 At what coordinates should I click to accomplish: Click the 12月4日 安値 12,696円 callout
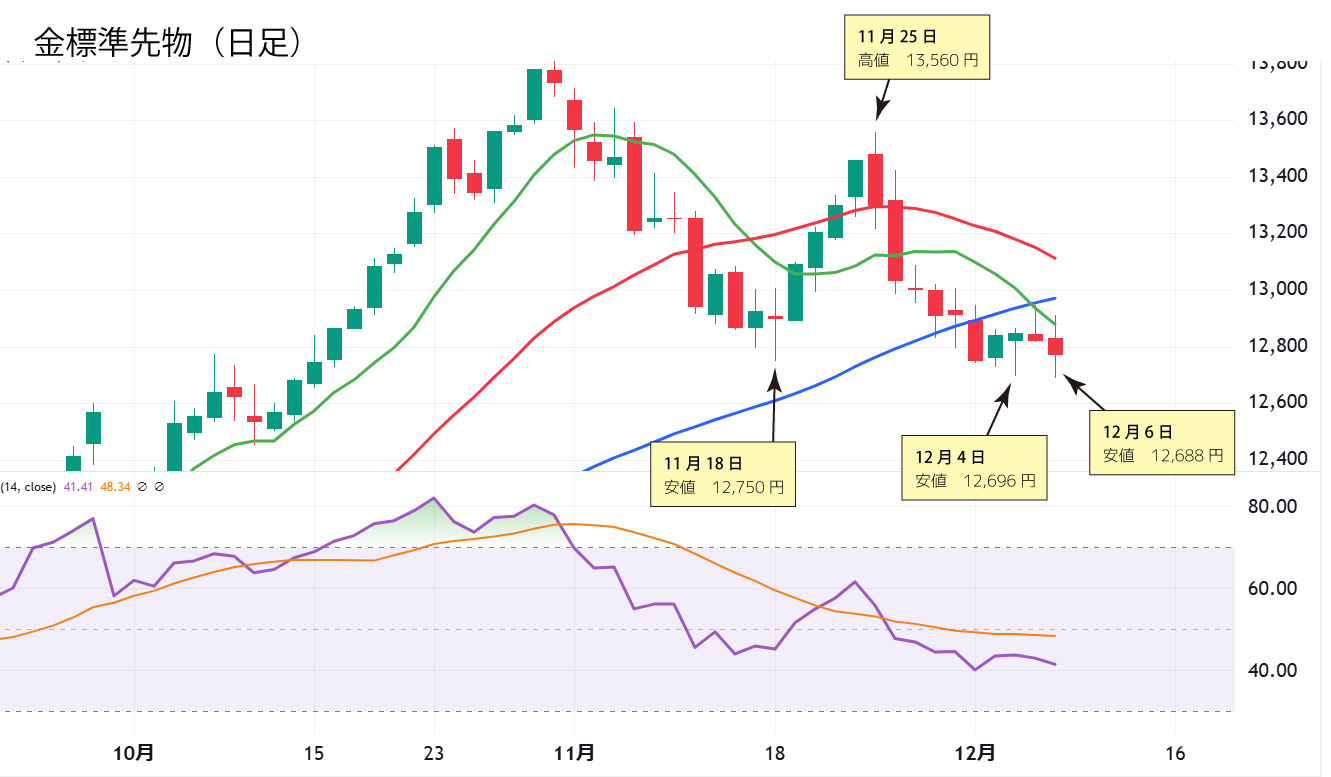point(975,468)
